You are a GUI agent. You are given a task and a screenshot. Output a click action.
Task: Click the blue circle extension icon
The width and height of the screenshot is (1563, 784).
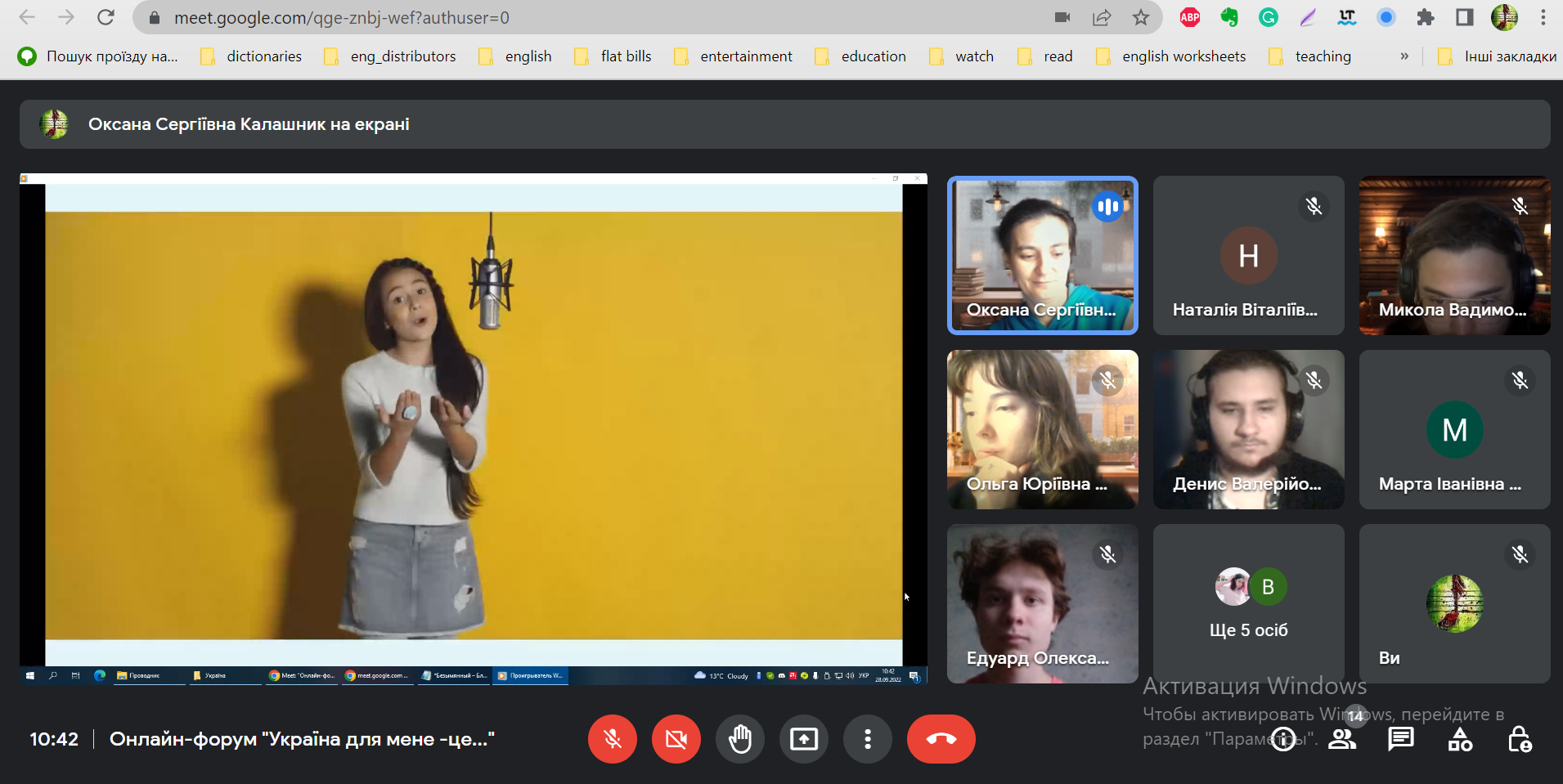click(1386, 17)
